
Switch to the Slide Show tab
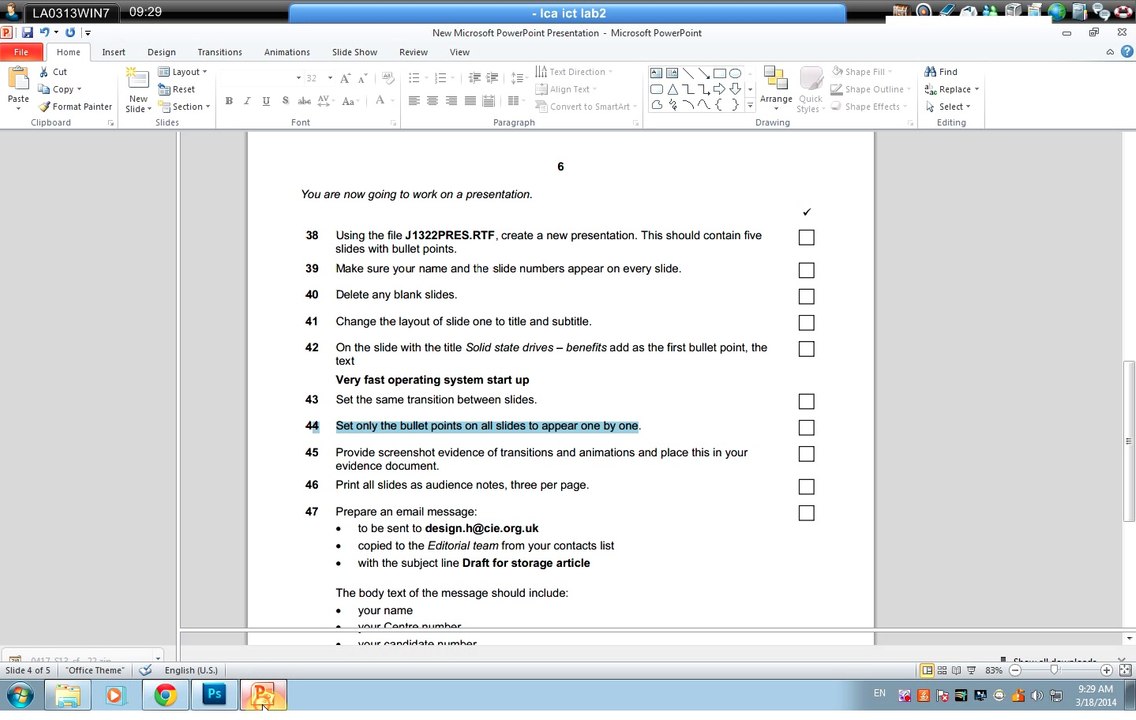point(354,52)
